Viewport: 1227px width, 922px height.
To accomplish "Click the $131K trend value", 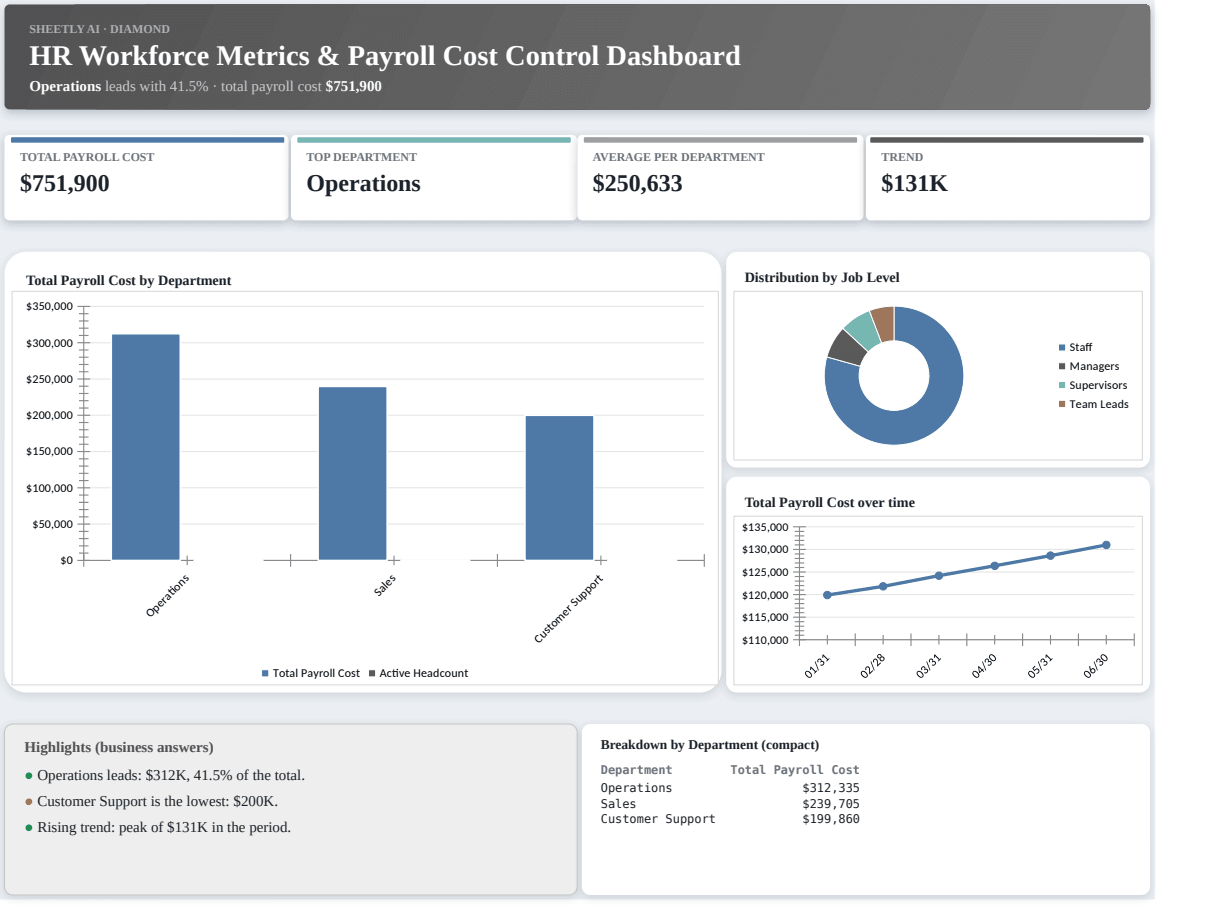I will (x=914, y=184).
